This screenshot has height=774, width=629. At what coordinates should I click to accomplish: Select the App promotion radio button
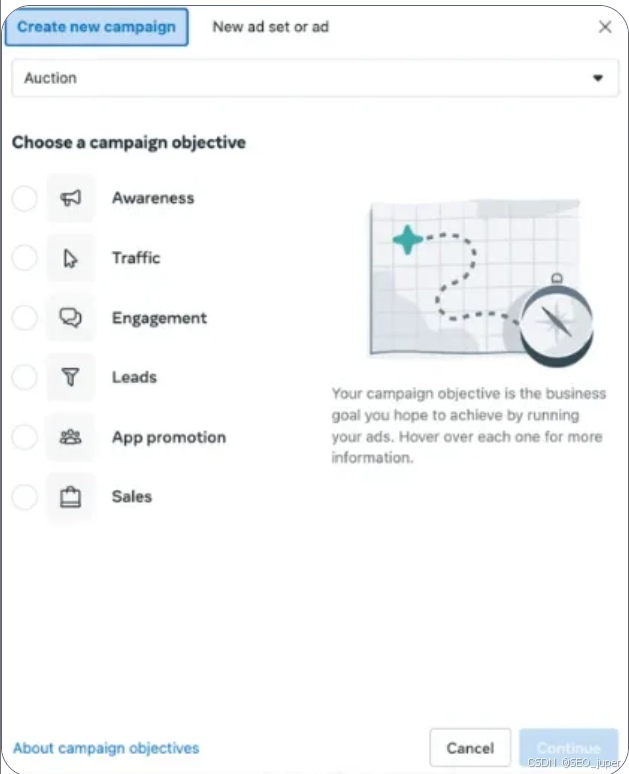24,437
